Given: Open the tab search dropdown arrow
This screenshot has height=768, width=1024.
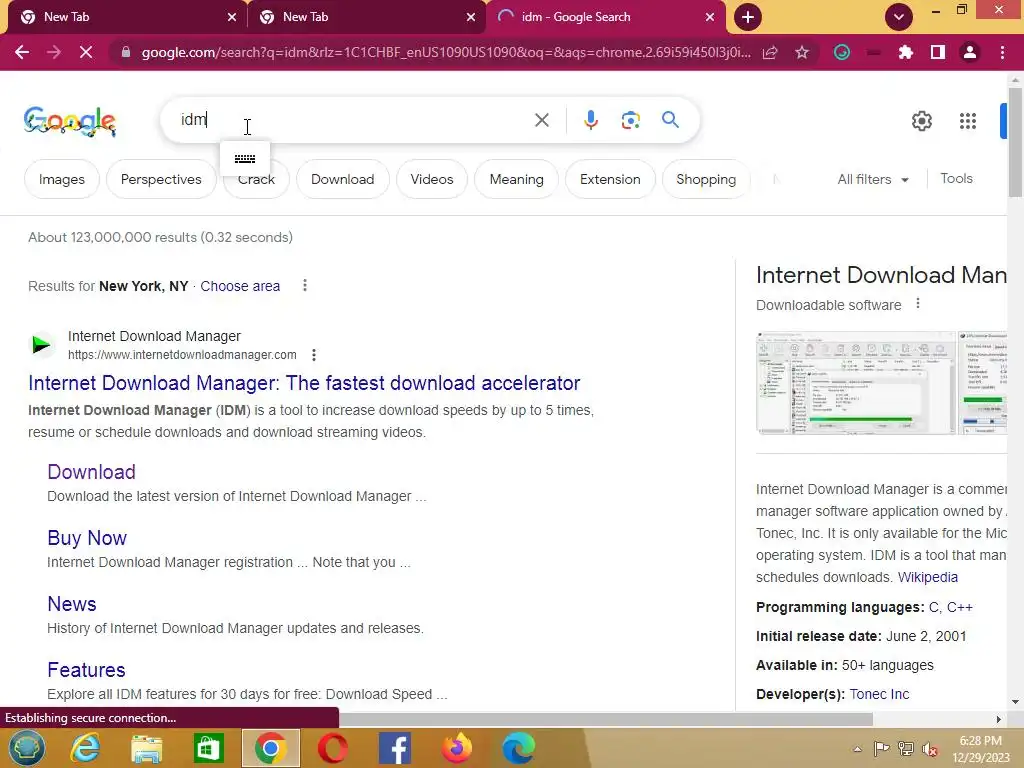Looking at the screenshot, I should point(899,17).
